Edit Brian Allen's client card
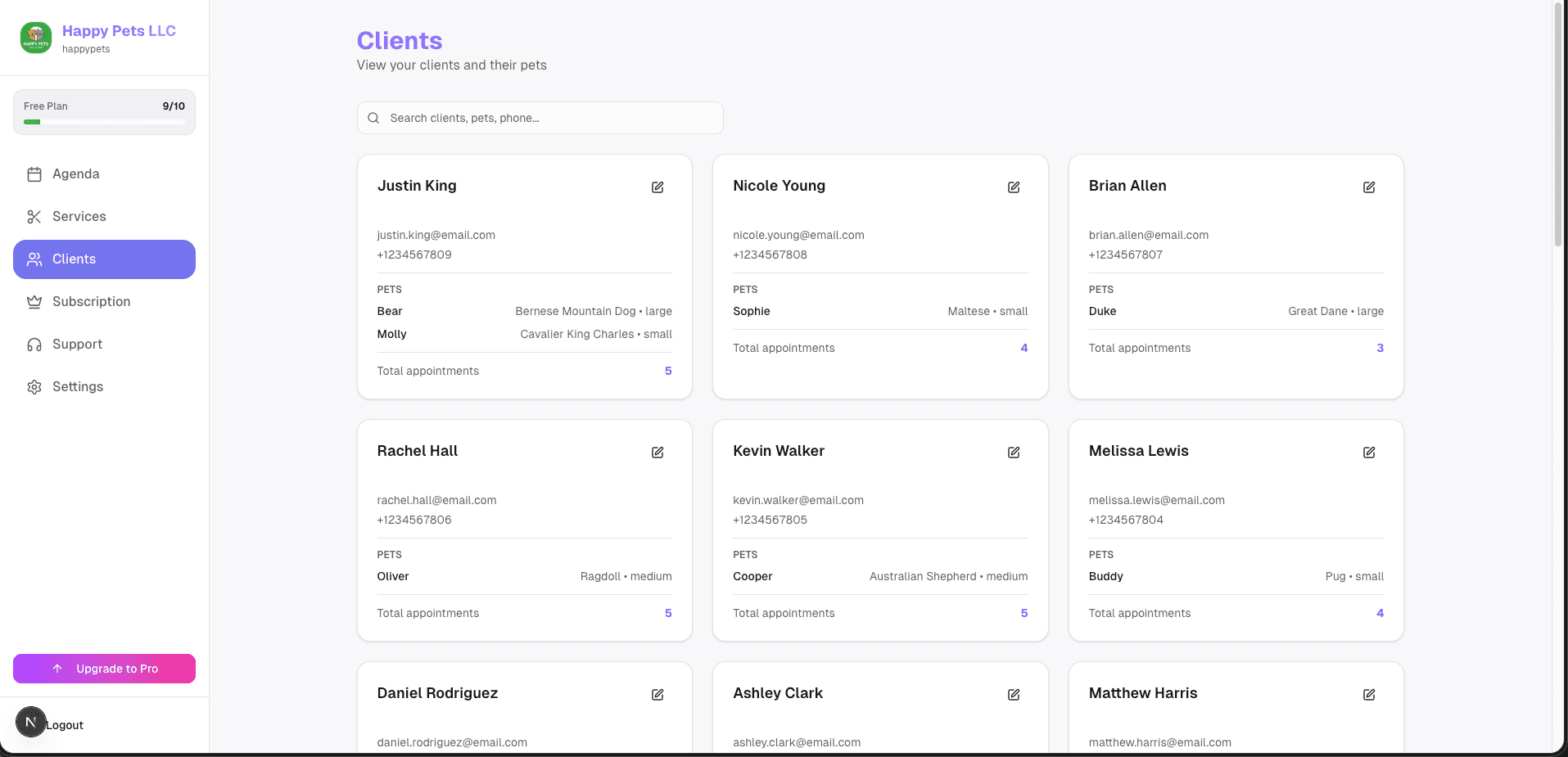Image resolution: width=1568 pixels, height=757 pixels. pos(1369,187)
